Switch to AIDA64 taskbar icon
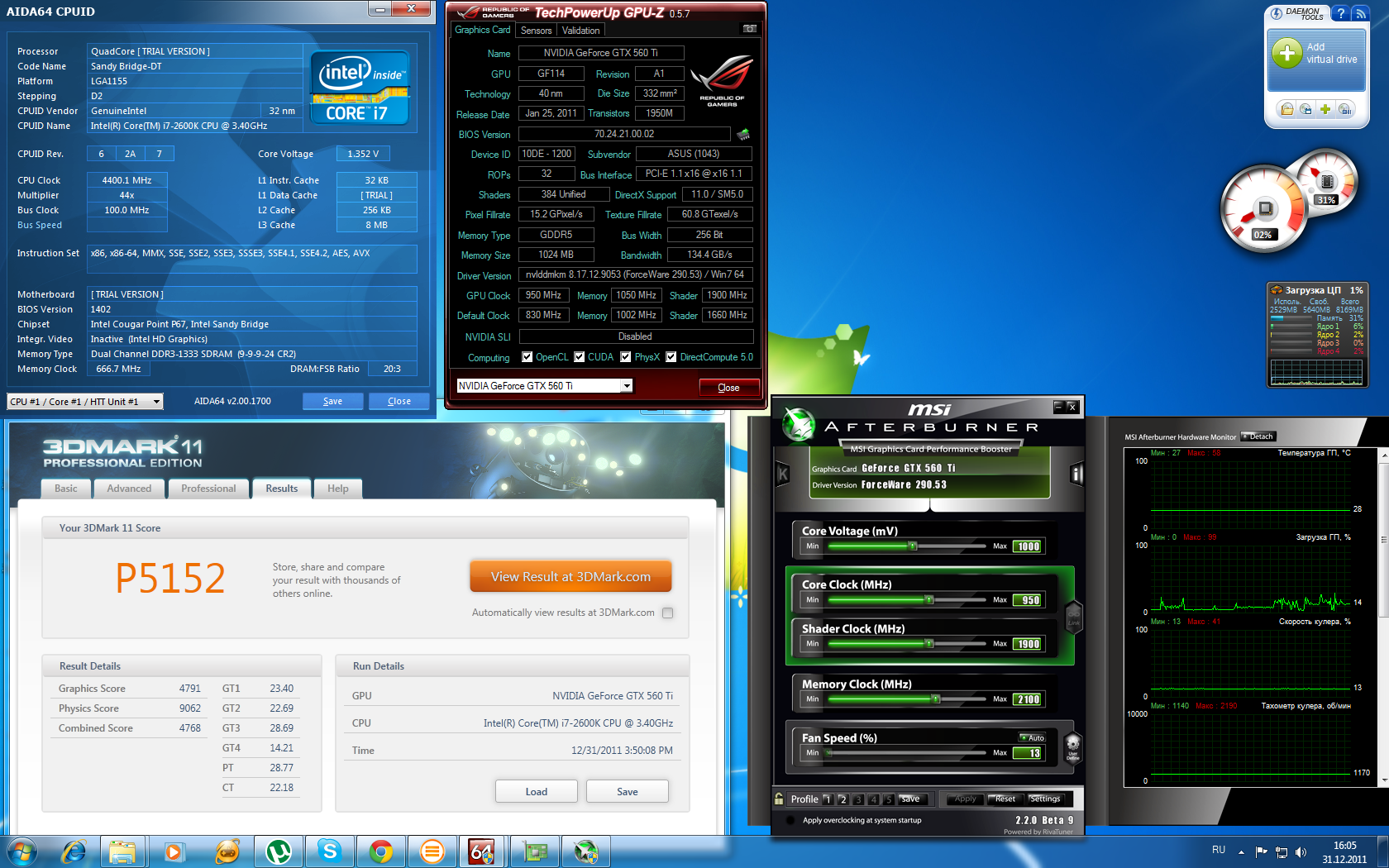This screenshot has width=1389, height=868. [x=482, y=851]
